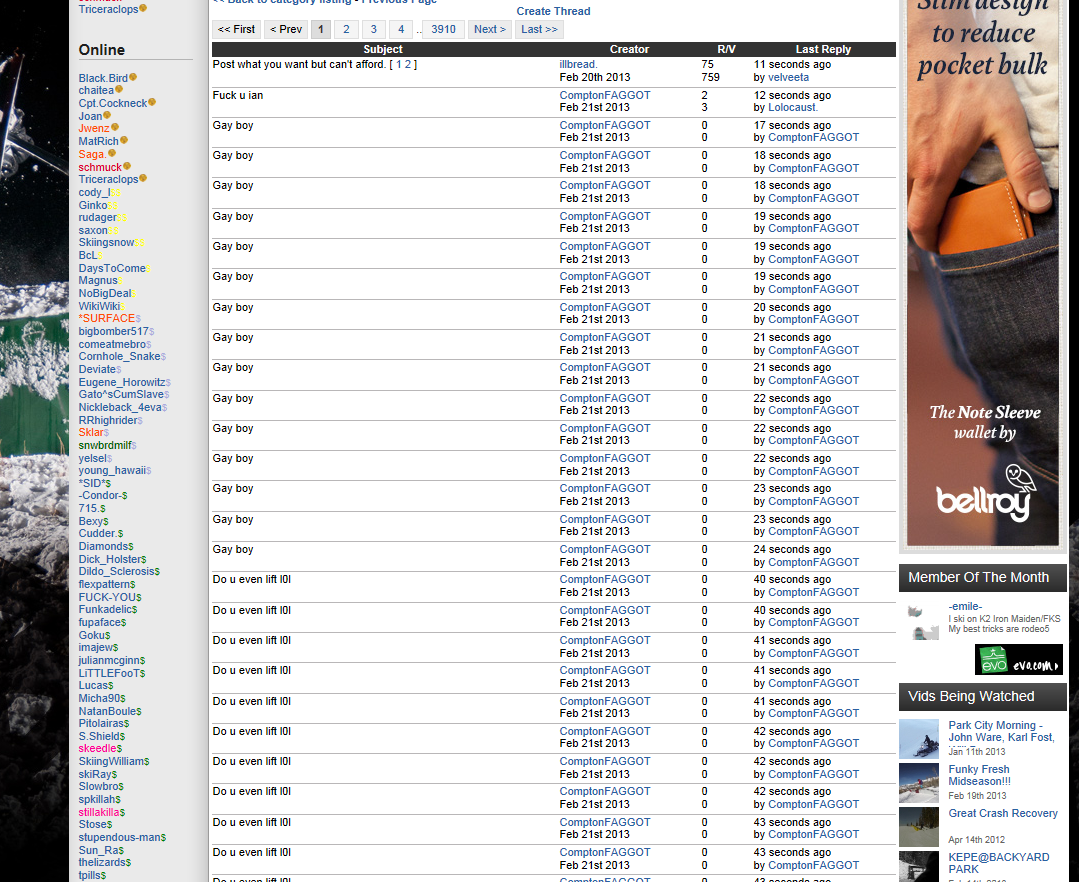The width and height of the screenshot is (1079, 882).
Task: Click the -emile- member avatar image
Action: 922,620
